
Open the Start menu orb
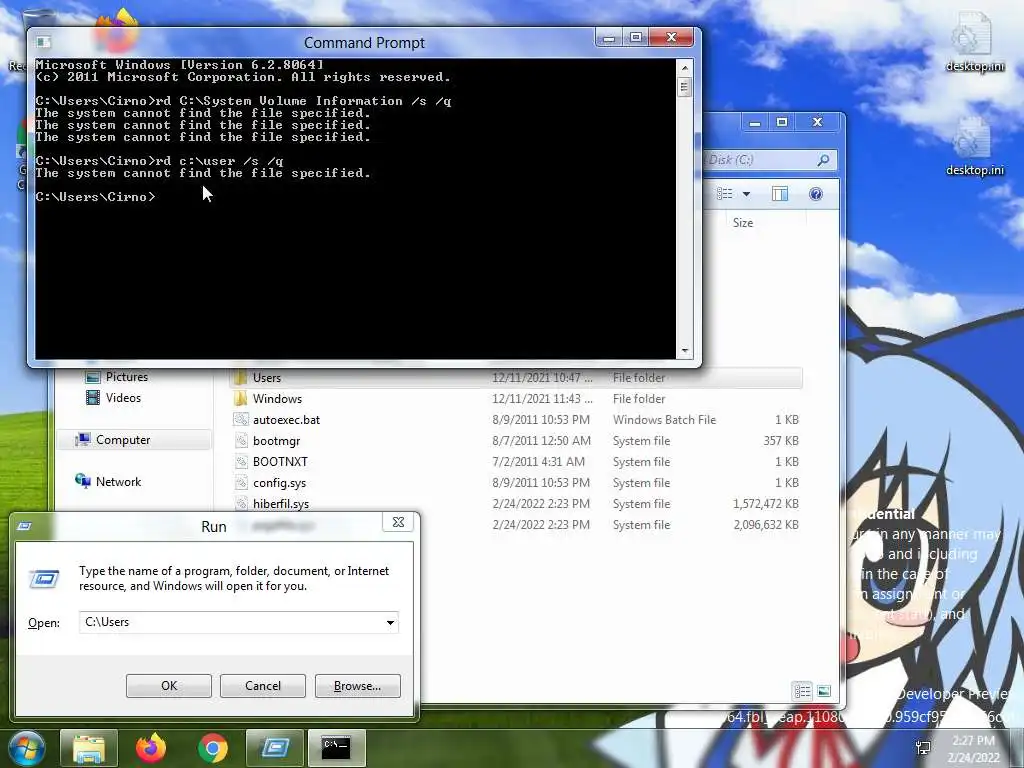point(27,748)
